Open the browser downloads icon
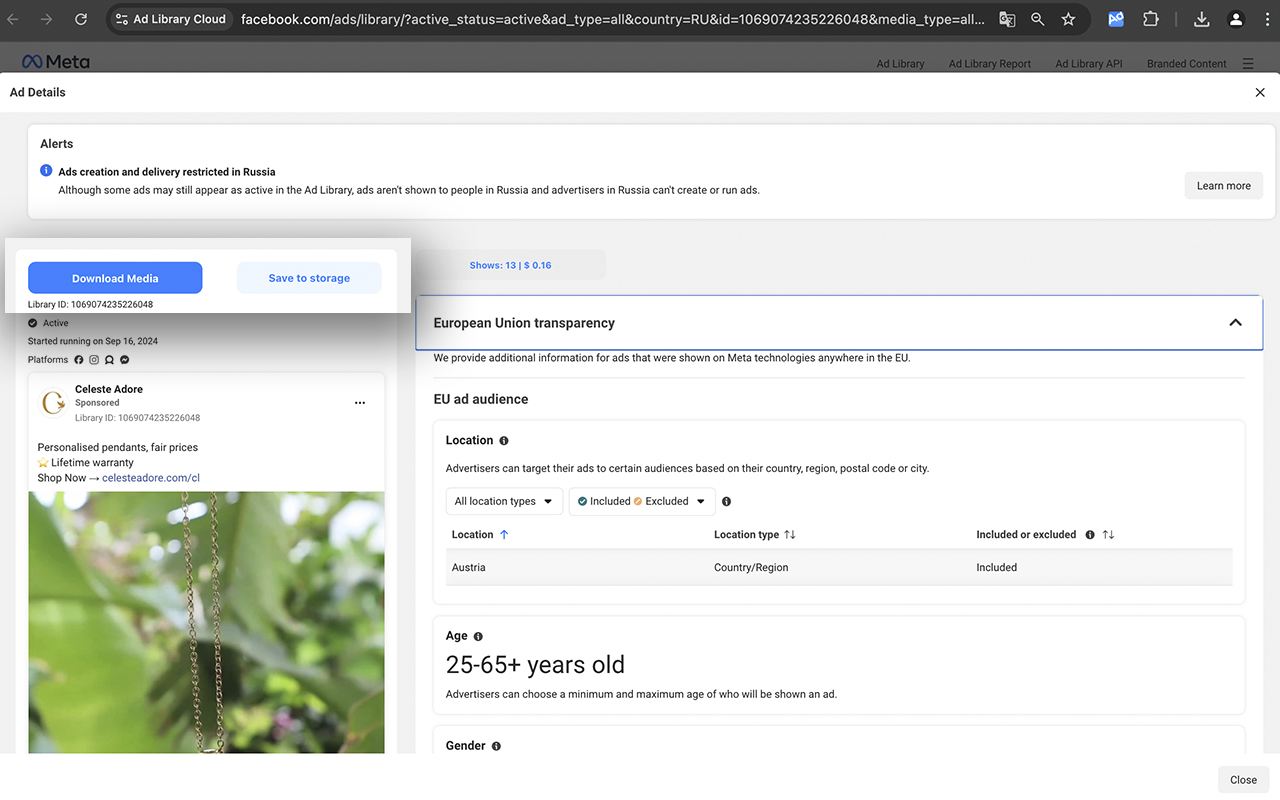 [1202, 19]
